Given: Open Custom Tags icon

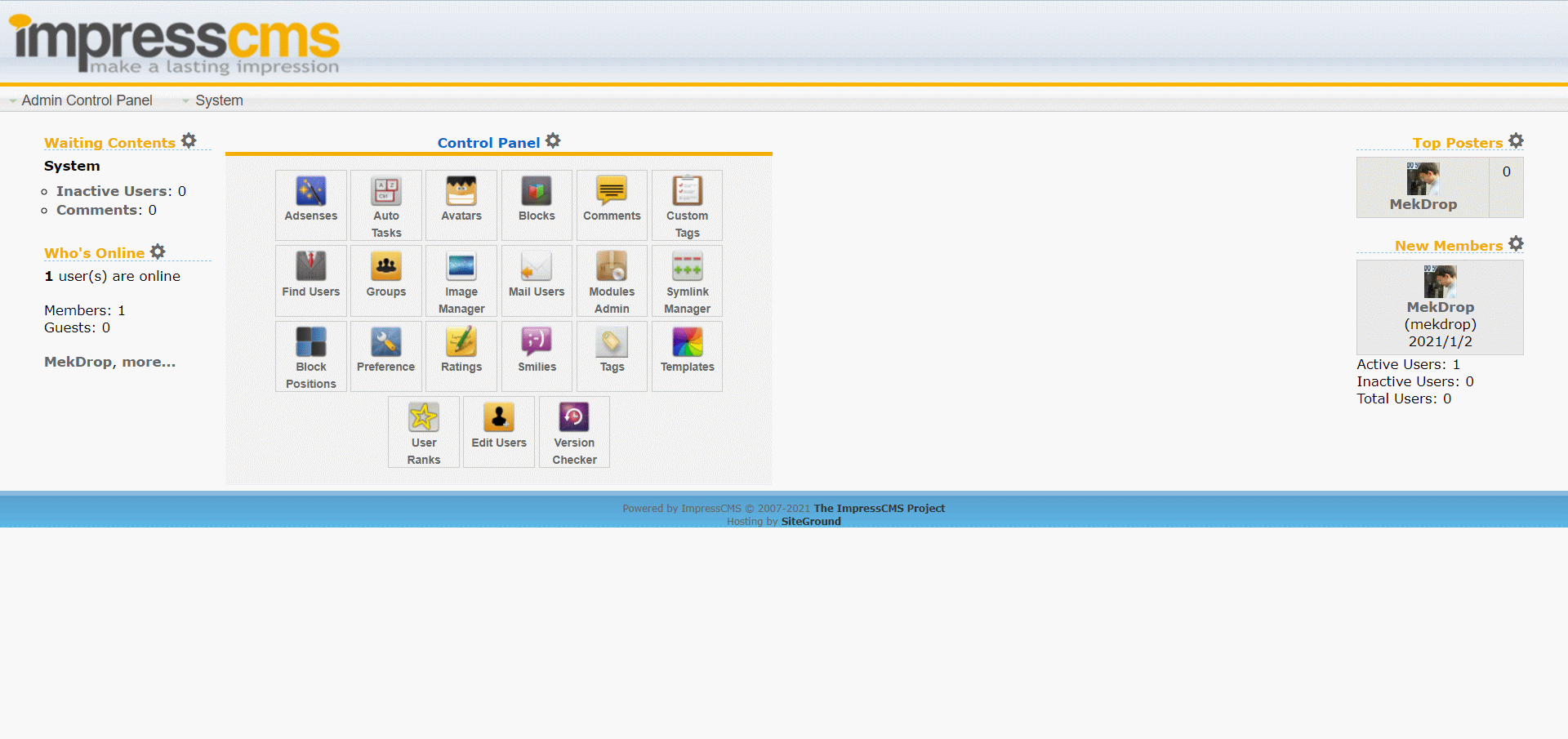Looking at the screenshot, I should click(x=687, y=204).
